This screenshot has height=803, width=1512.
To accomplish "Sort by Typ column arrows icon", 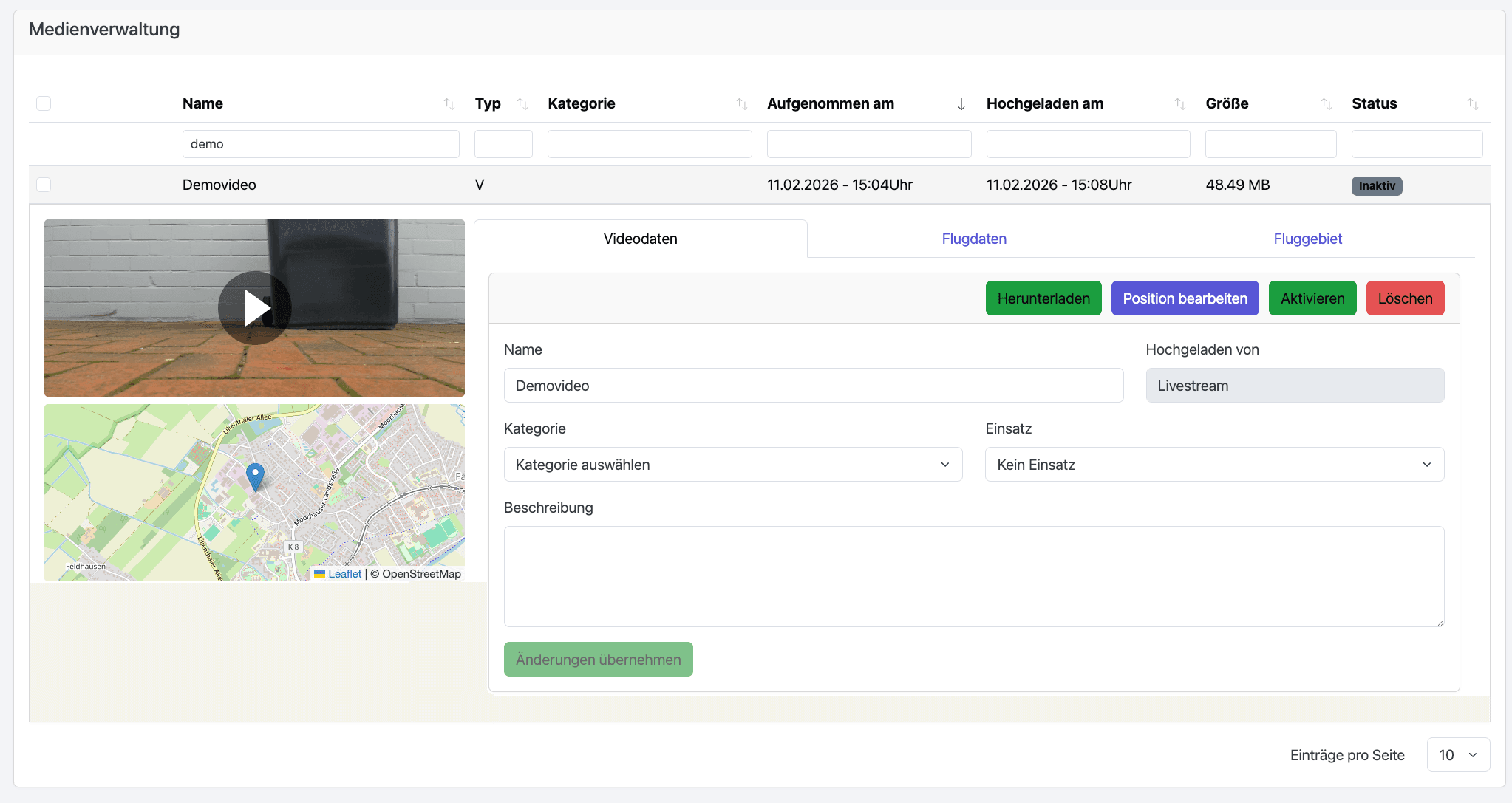I will 522,104.
